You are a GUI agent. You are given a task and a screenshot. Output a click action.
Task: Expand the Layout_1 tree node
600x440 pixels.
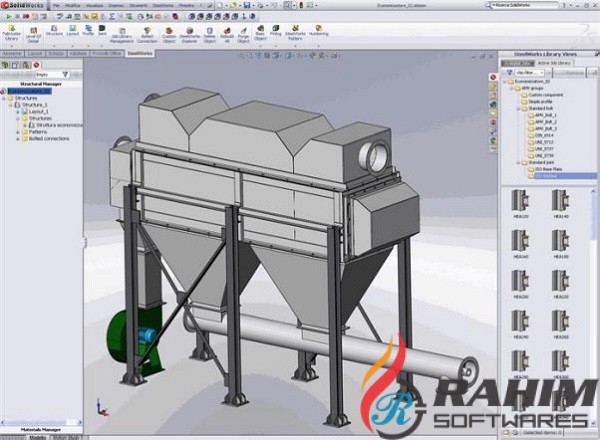point(18,112)
